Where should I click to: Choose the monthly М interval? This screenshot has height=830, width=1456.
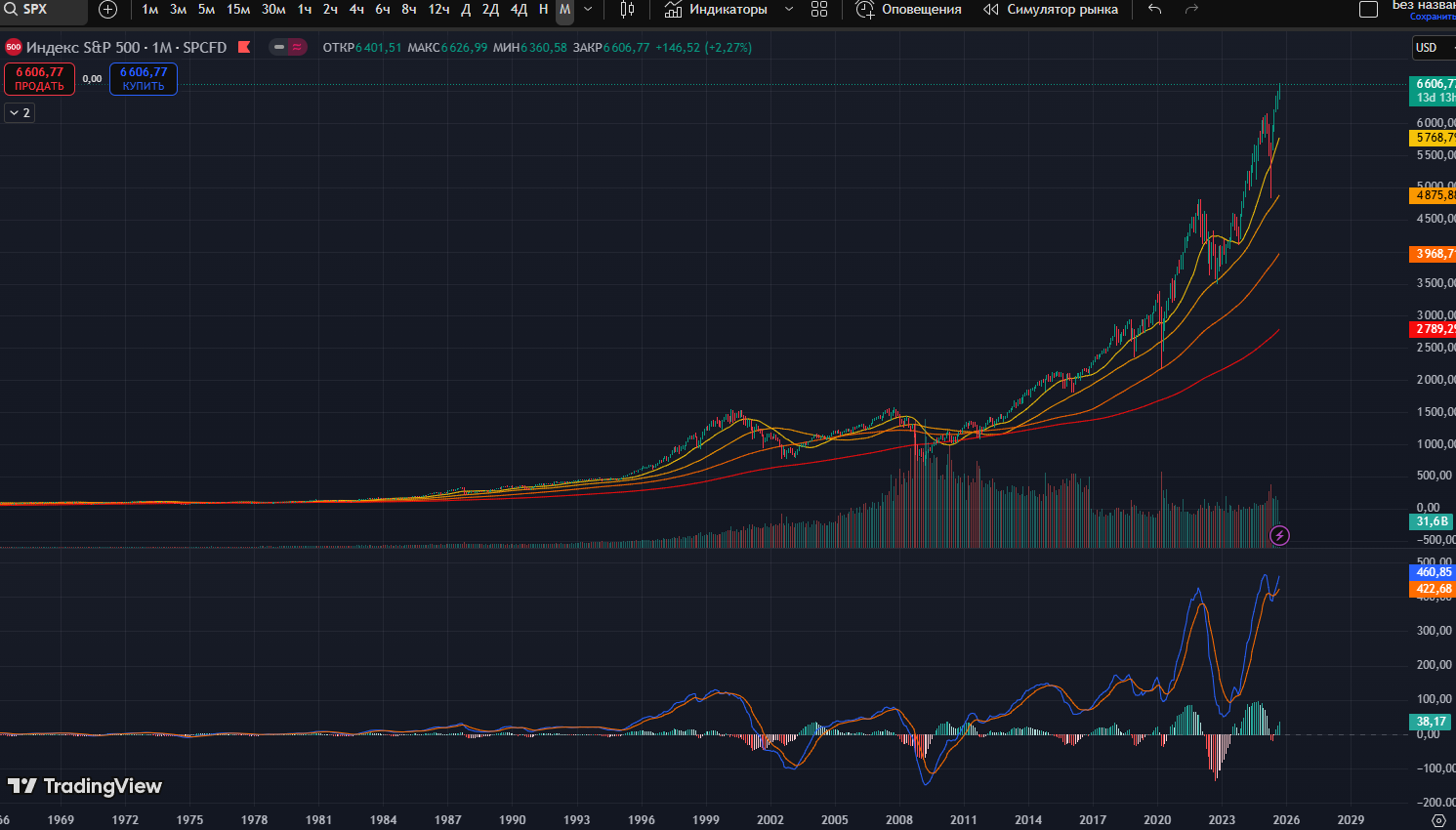tap(564, 10)
